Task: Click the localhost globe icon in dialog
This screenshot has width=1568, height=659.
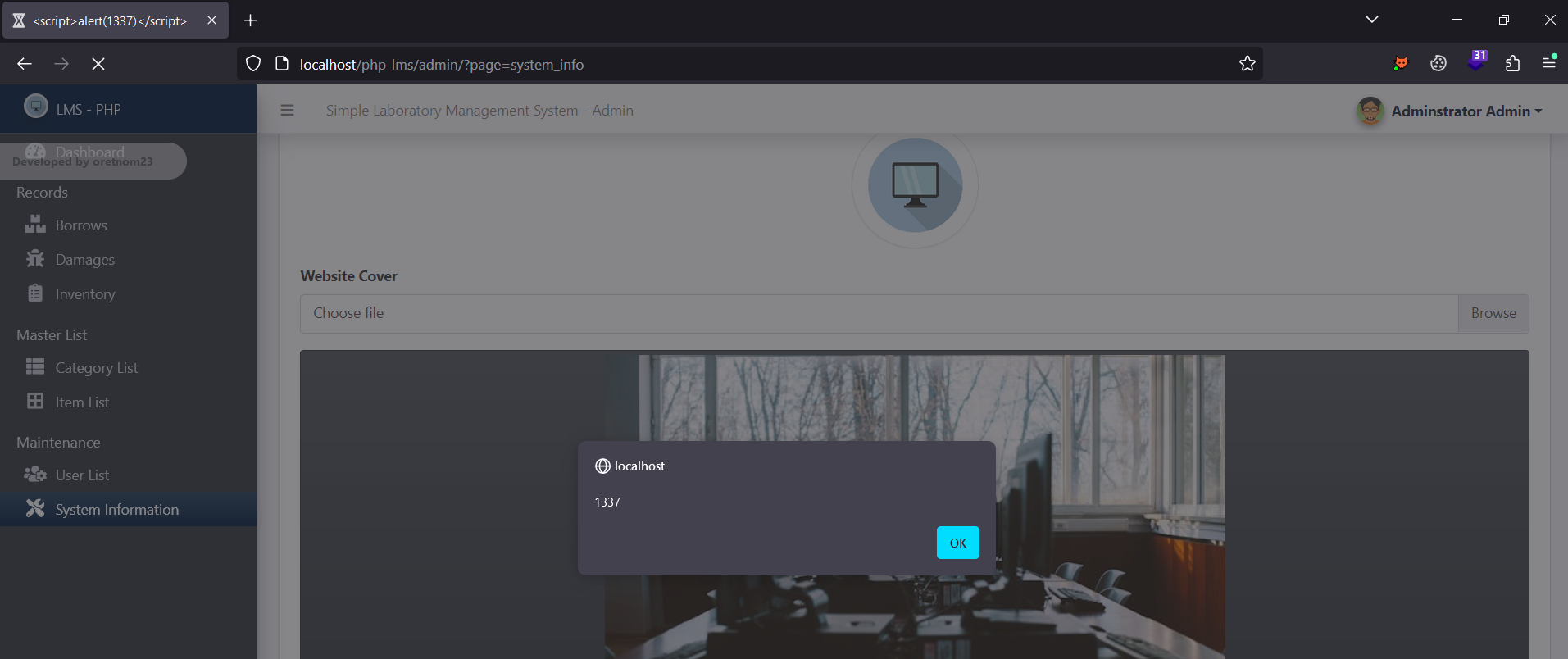Action: coord(602,466)
